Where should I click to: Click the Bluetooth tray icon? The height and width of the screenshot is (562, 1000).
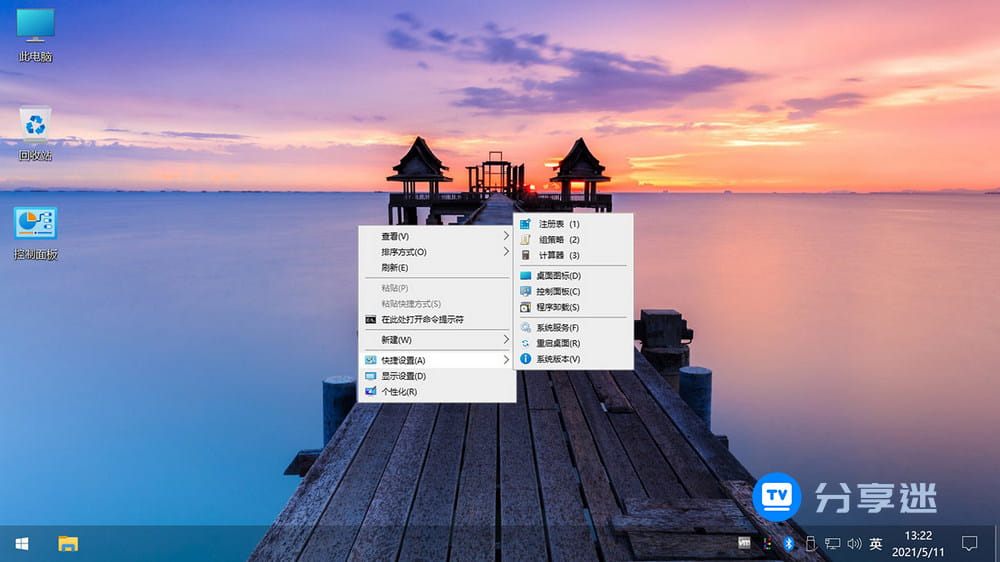[788, 544]
